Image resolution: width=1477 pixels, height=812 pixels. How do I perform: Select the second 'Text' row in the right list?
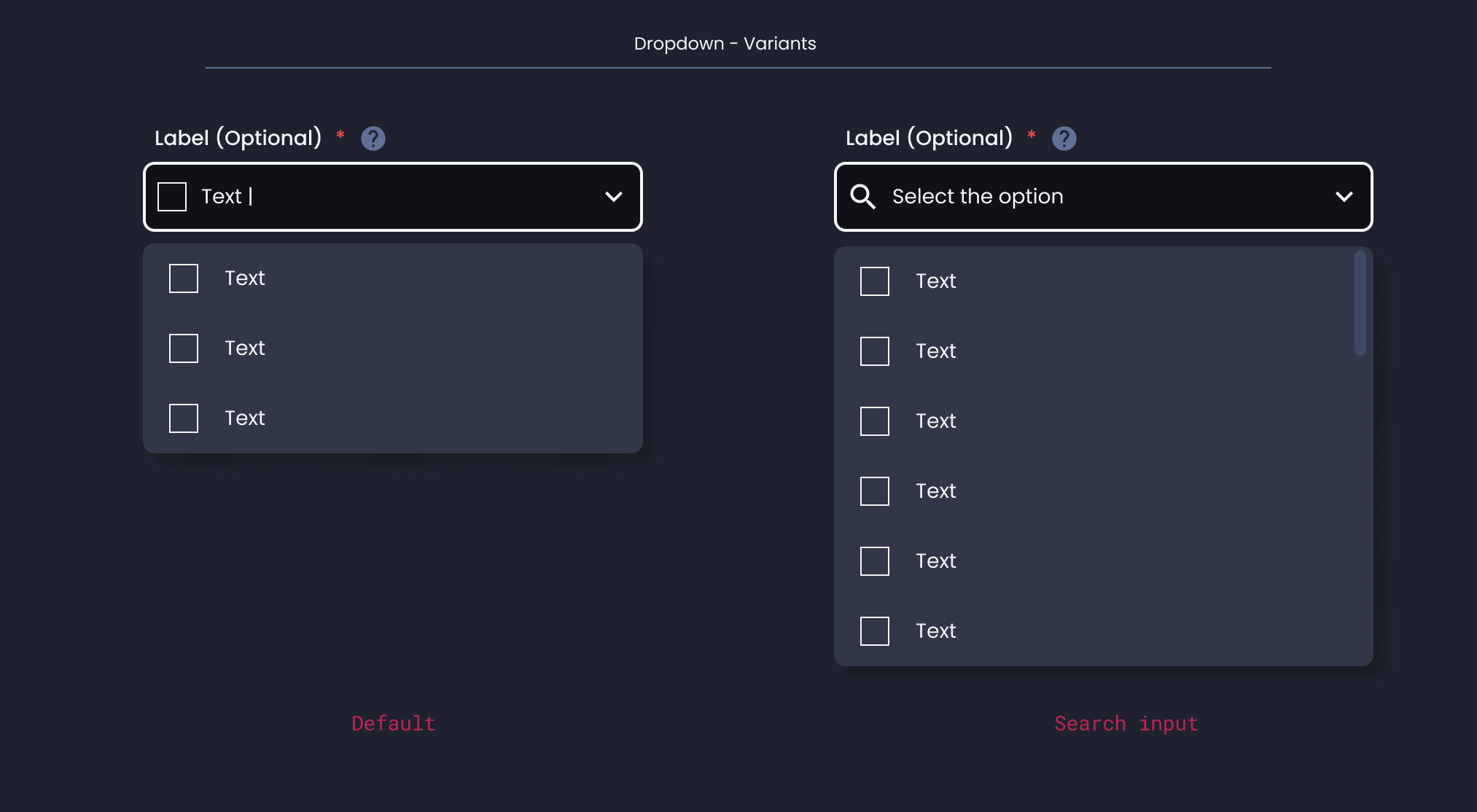click(936, 351)
